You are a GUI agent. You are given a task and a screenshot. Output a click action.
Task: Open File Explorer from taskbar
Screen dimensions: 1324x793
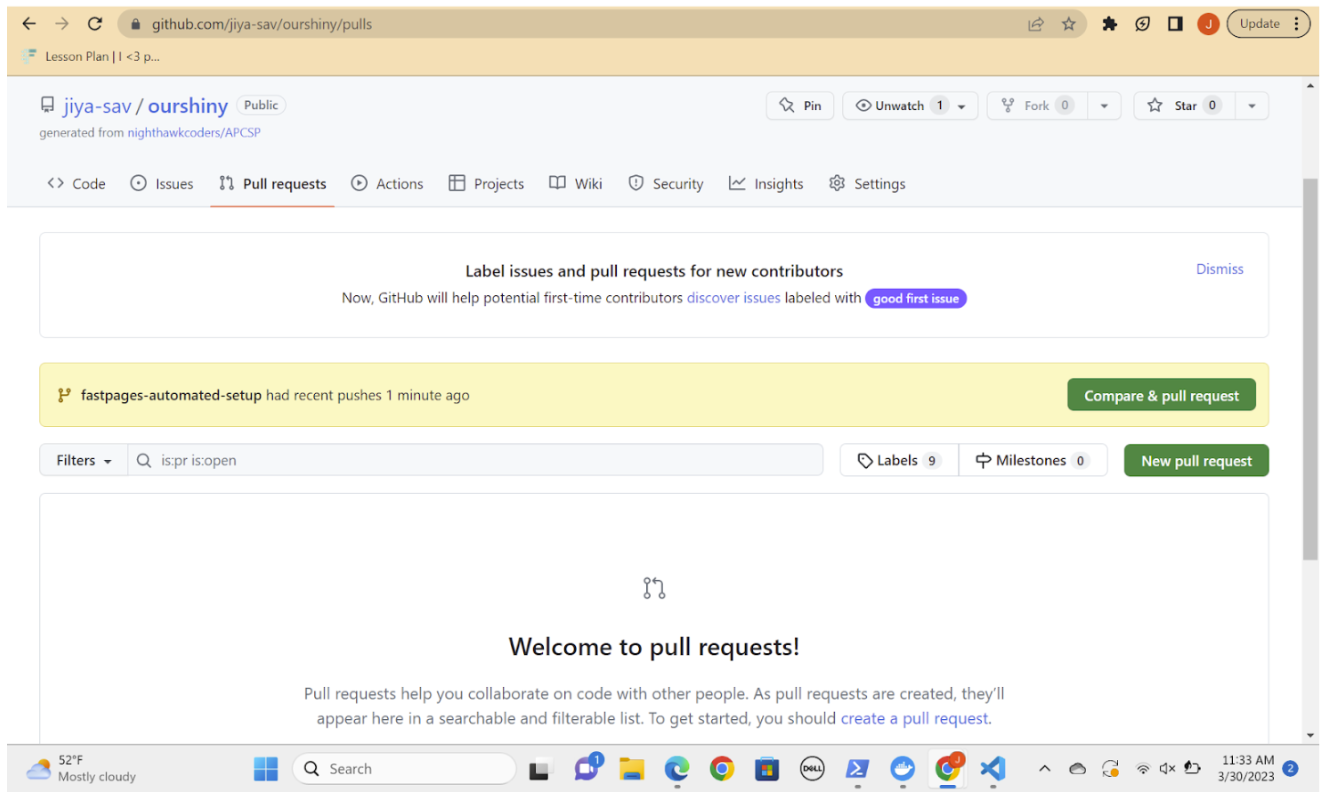point(632,769)
